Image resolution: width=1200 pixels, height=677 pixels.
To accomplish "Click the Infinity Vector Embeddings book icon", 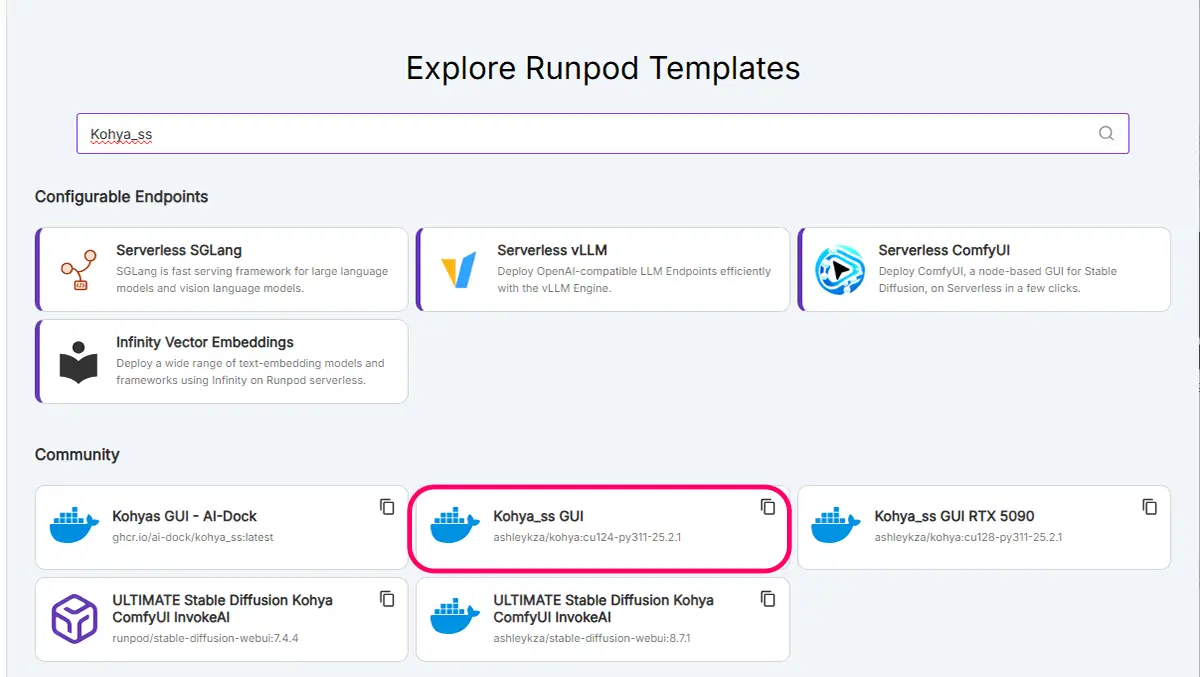I will 78,362.
